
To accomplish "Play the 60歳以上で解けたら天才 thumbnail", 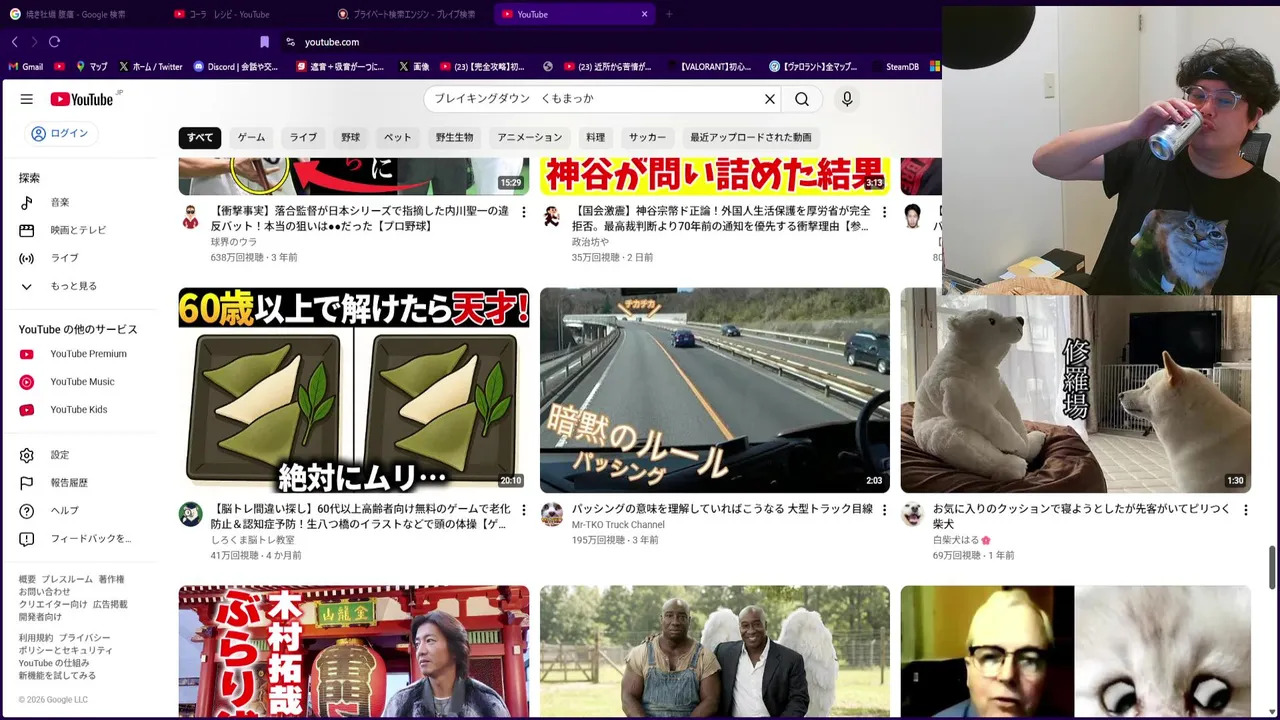I will click(x=354, y=390).
